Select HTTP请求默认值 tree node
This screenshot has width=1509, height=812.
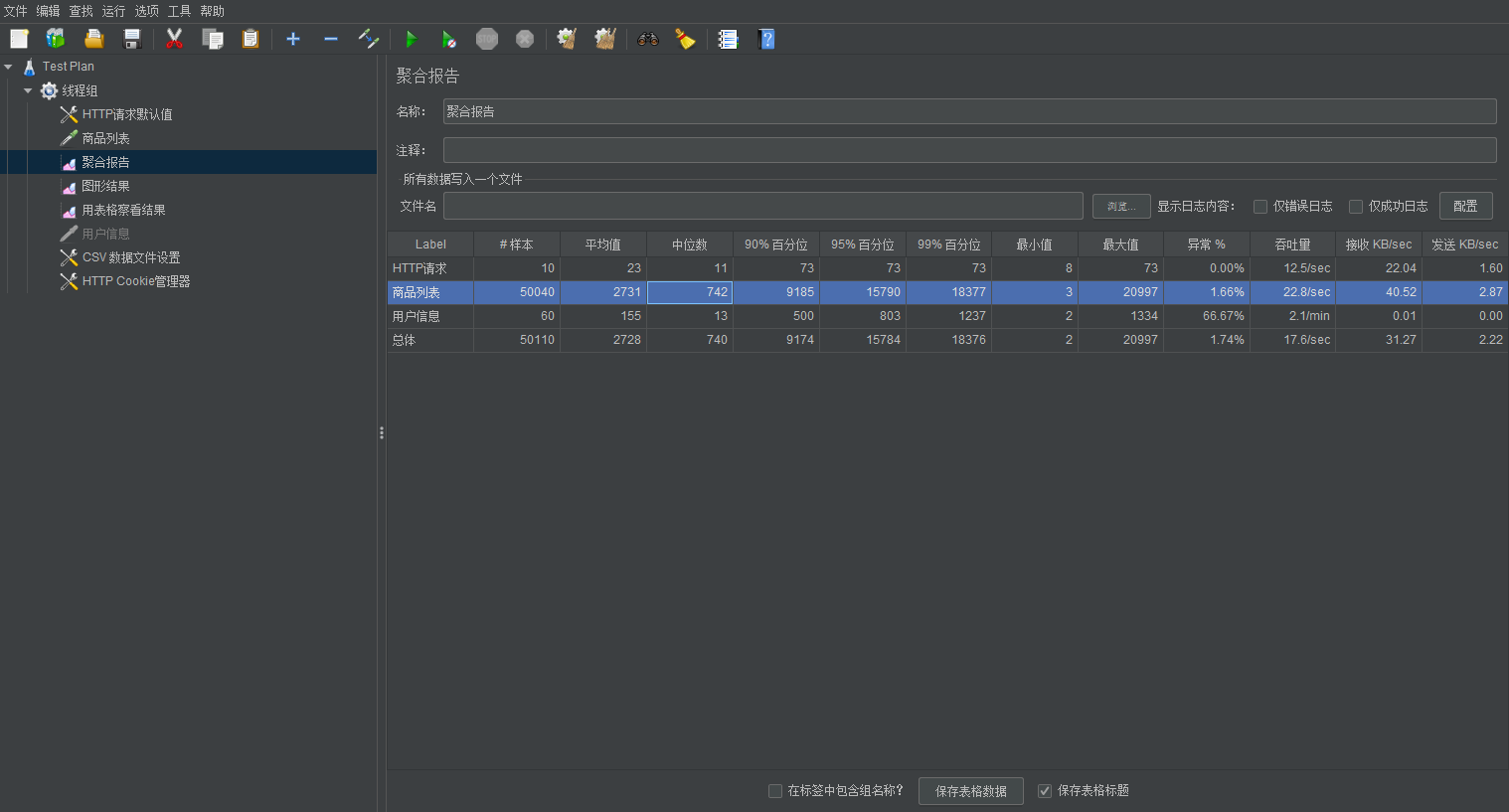coord(126,114)
